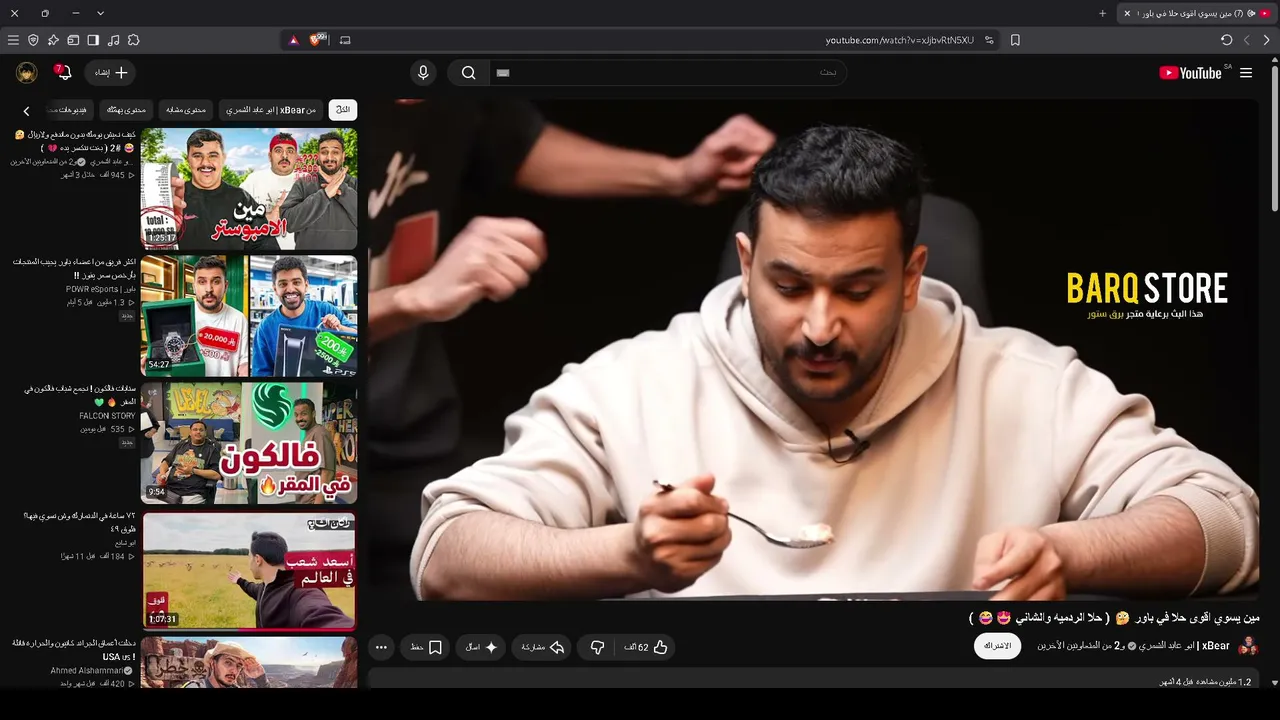Open the account avatar menu
The height and width of the screenshot is (720, 1280).
click(27, 73)
